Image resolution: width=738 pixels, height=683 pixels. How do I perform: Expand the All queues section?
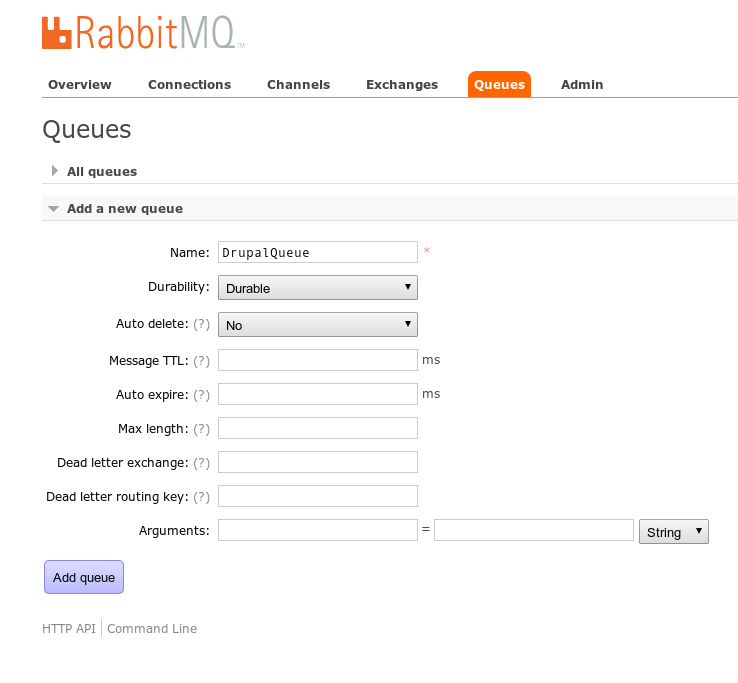point(102,171)
